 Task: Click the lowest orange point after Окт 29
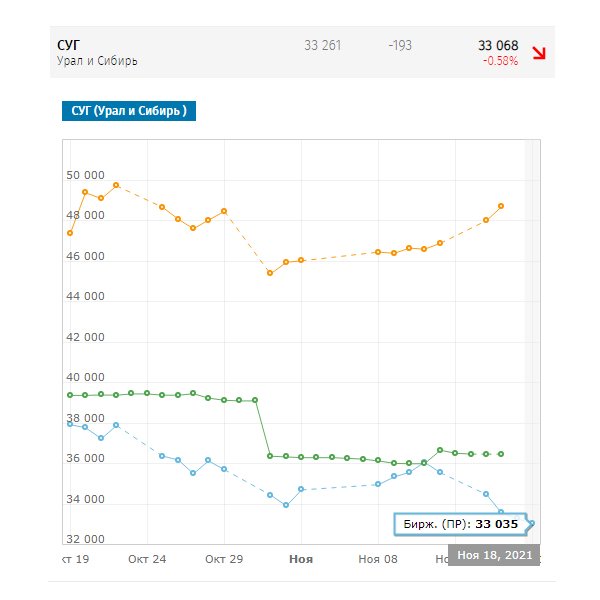tap(270, 273)
